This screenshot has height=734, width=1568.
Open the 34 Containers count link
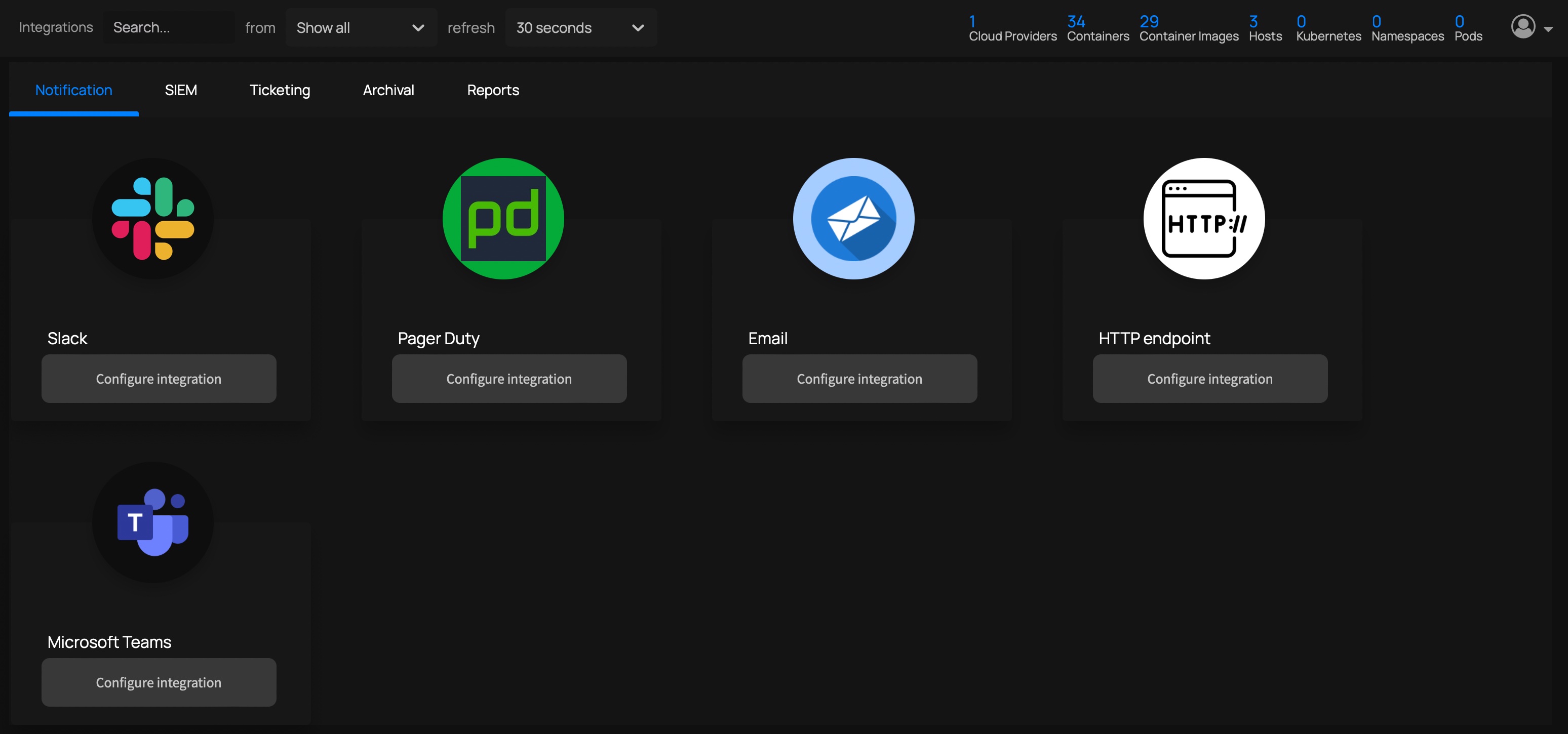tap(1098, 29)
